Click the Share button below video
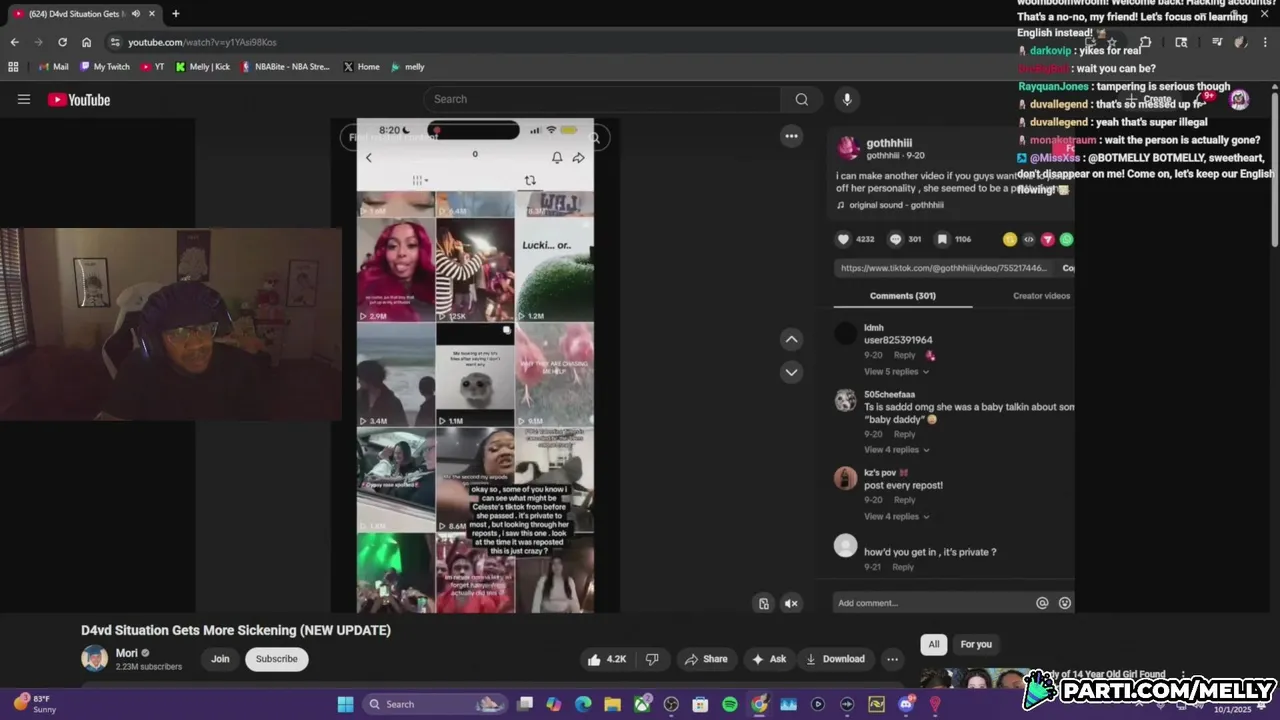This screenshot has height=720, width=1280. [706, 659]
